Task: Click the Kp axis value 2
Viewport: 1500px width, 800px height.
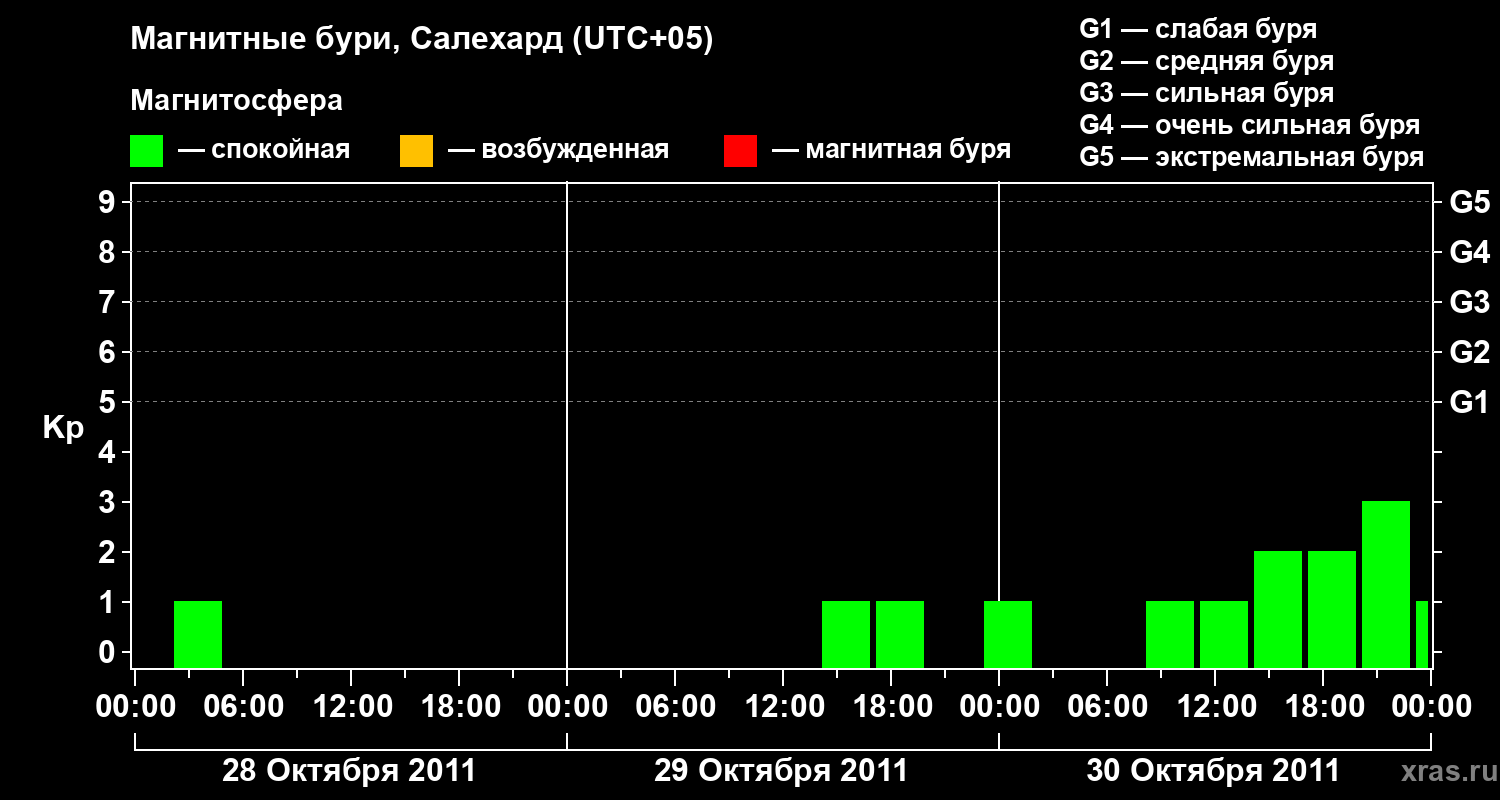Action: (x=109, y=552)
